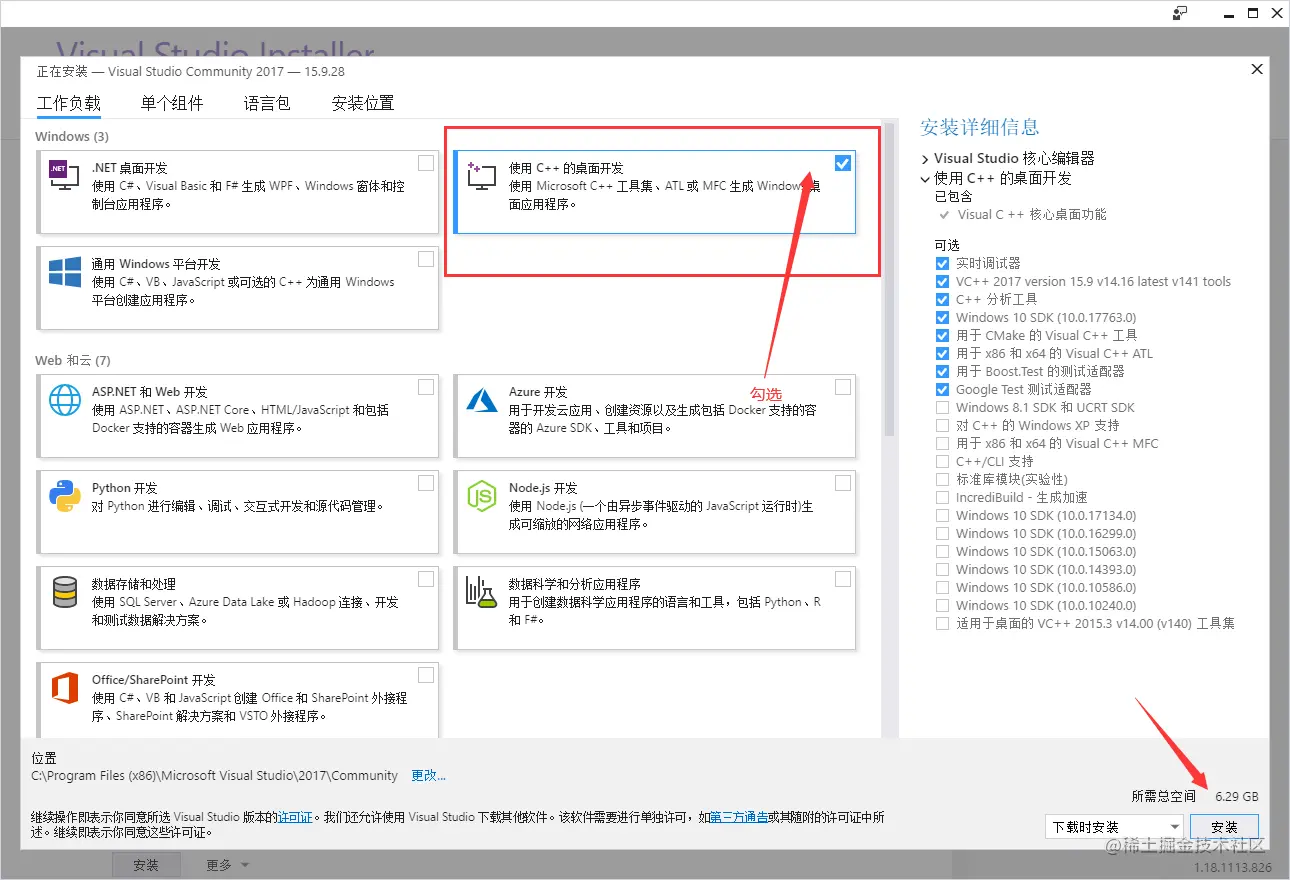Click the Node.js hexagon icon
The width and height of the screenshot is (1290, 880).
coord(481,497)
